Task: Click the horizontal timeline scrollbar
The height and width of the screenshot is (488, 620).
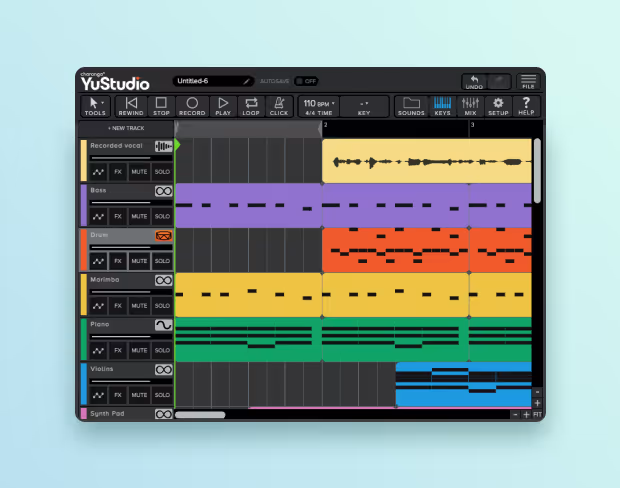Action: tap(200, 415)
